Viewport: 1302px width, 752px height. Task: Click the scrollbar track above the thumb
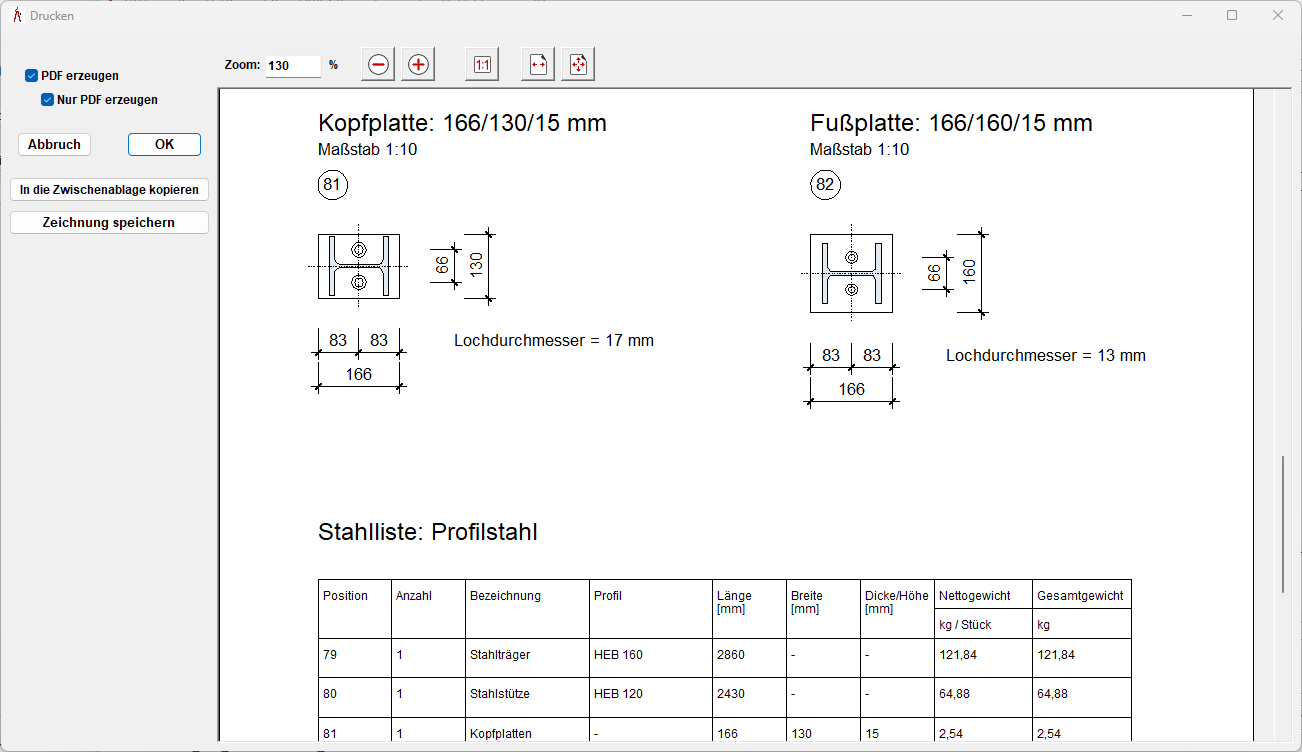tap(1283, 270)
